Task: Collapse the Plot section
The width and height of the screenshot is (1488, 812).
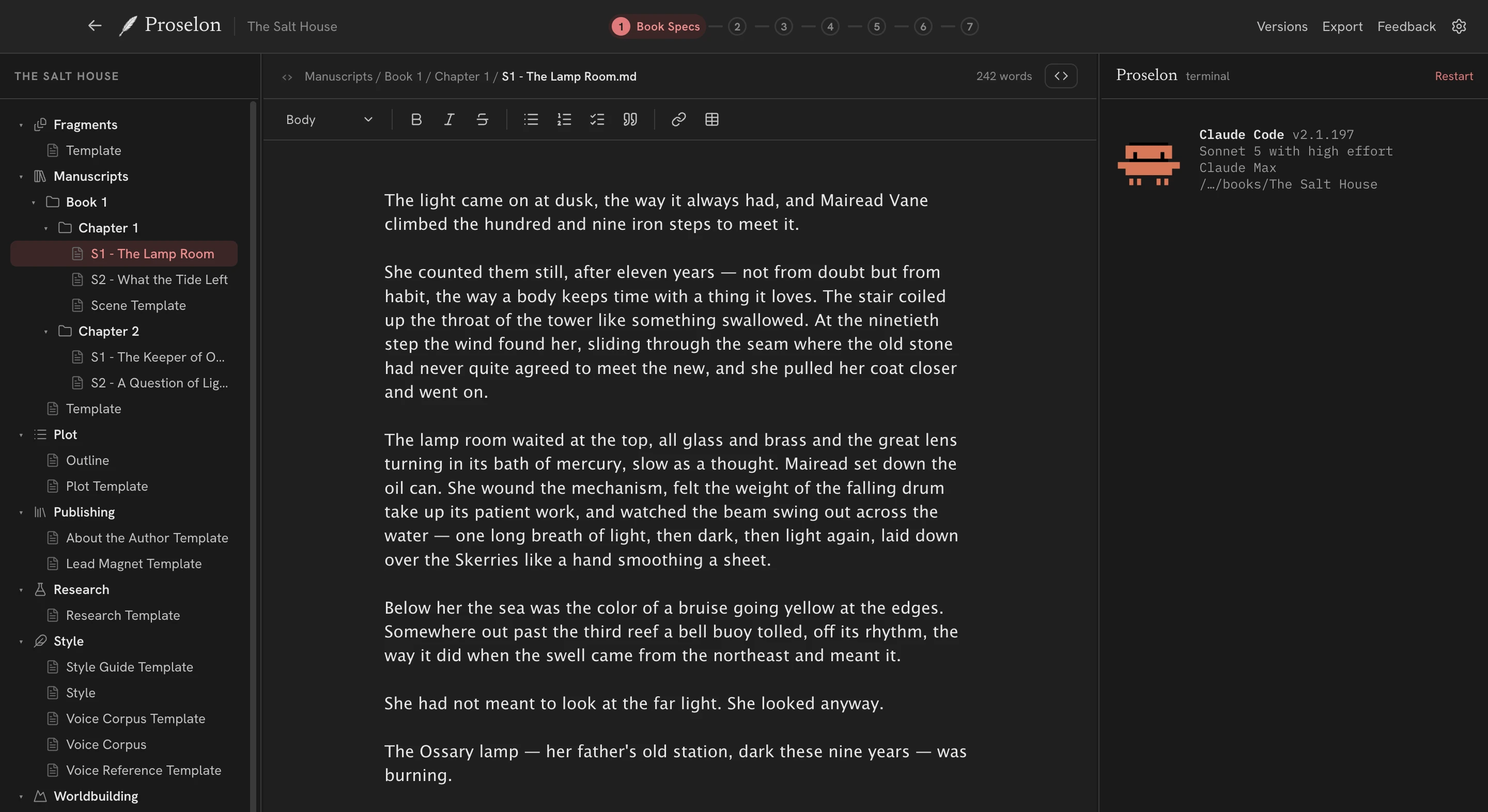Action: click(x=21, y=435)
